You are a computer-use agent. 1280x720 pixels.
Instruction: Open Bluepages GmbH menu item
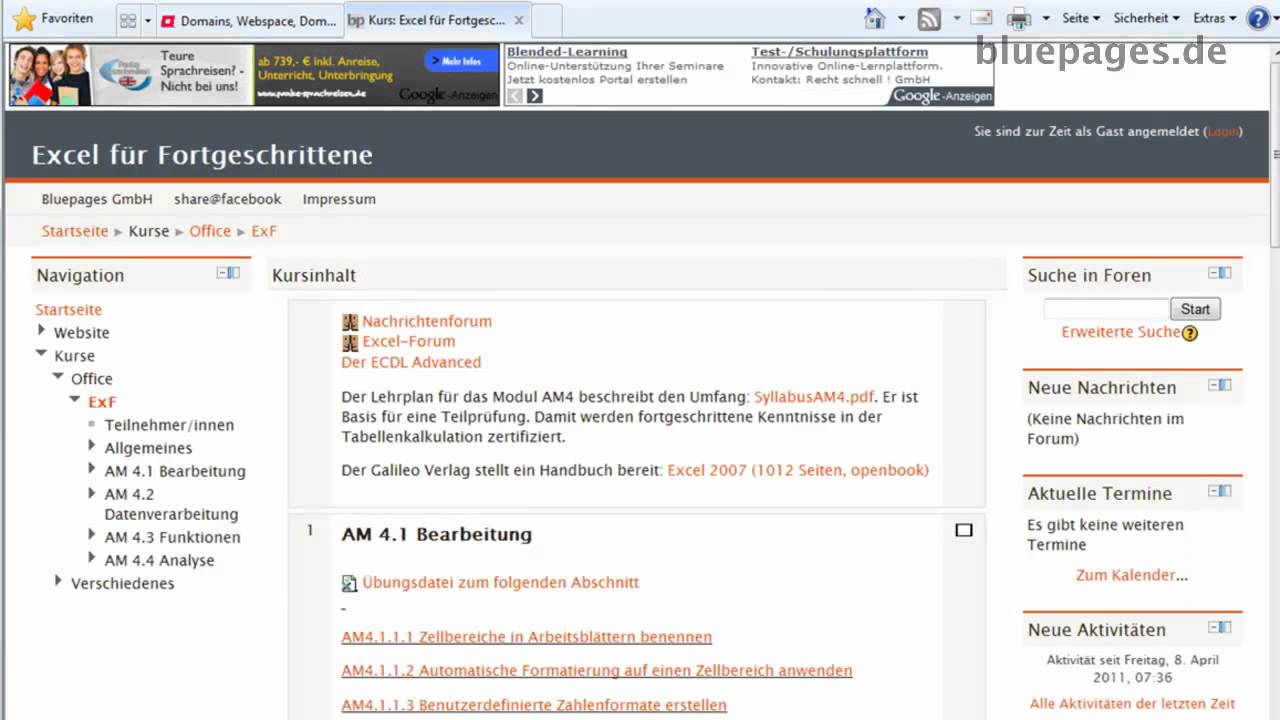[97, 199]
